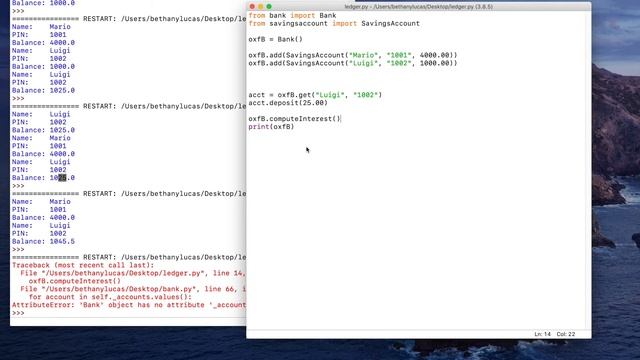Click the highlighted '25' in shell balance
This screenshot has width=640, height=360.
click(62, 178)
